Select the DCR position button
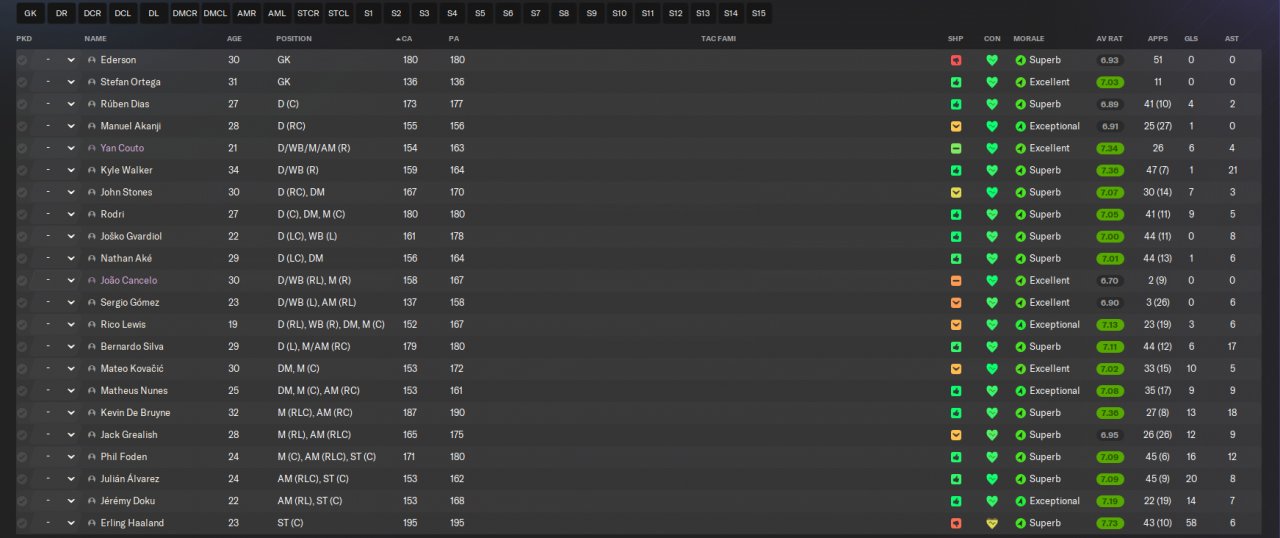 (x=92, y=13)
